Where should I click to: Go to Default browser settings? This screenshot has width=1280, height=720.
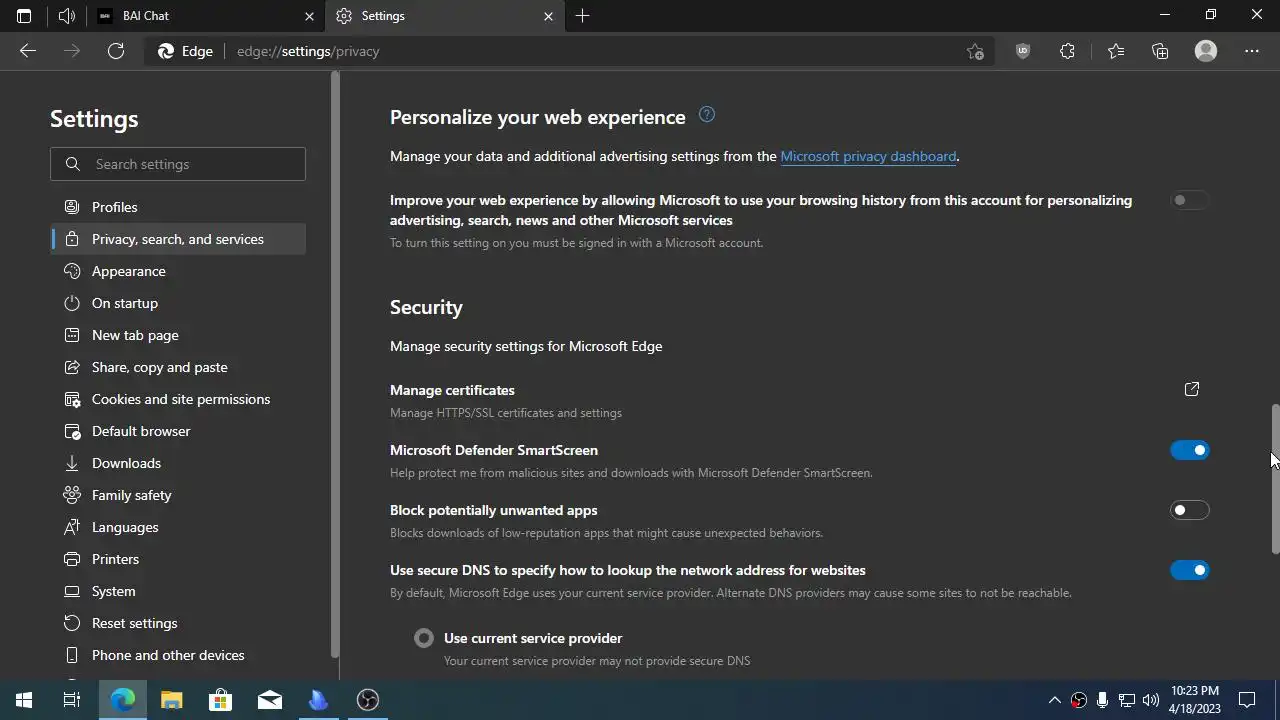point(178,431)
